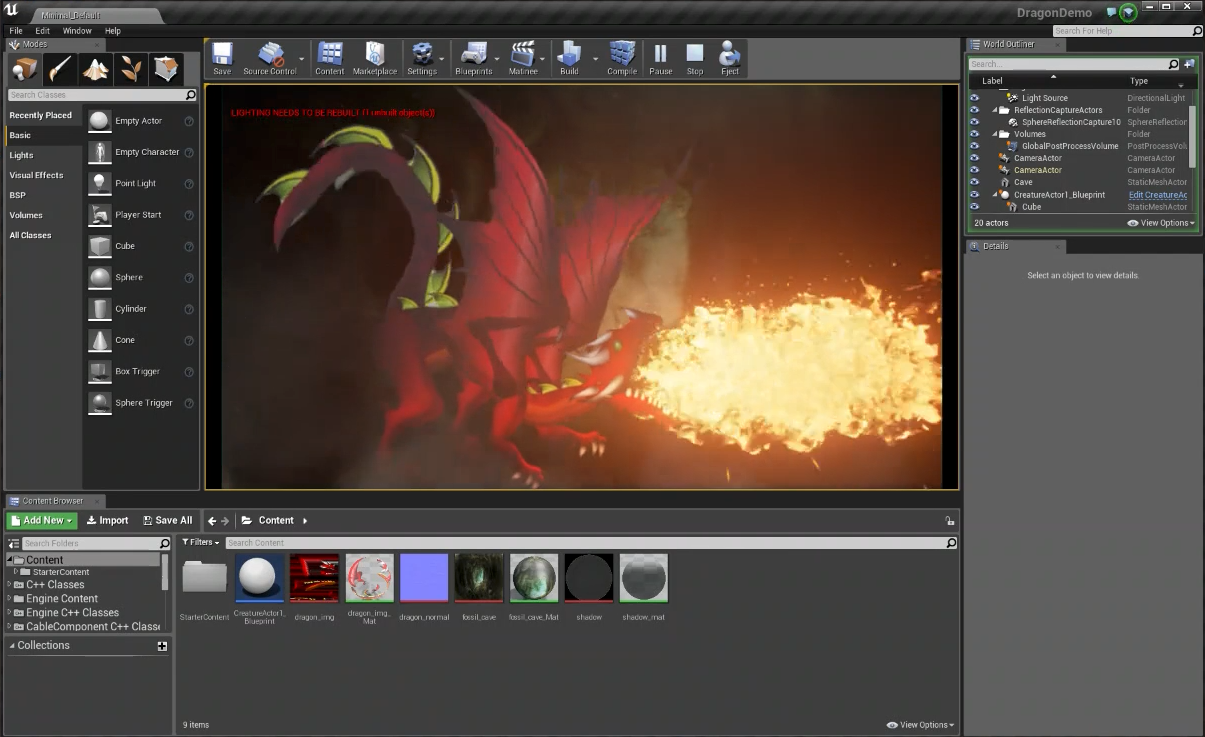Select the Box Trigger icon

pos(100,371)
